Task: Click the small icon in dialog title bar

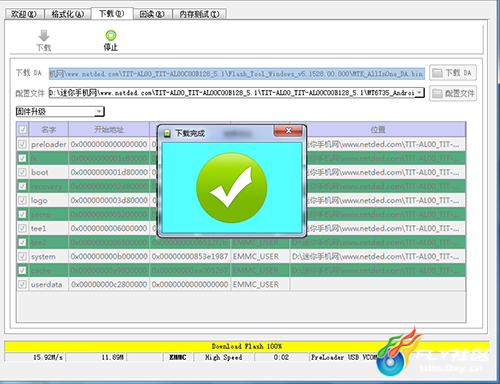Action: (167, 133)
